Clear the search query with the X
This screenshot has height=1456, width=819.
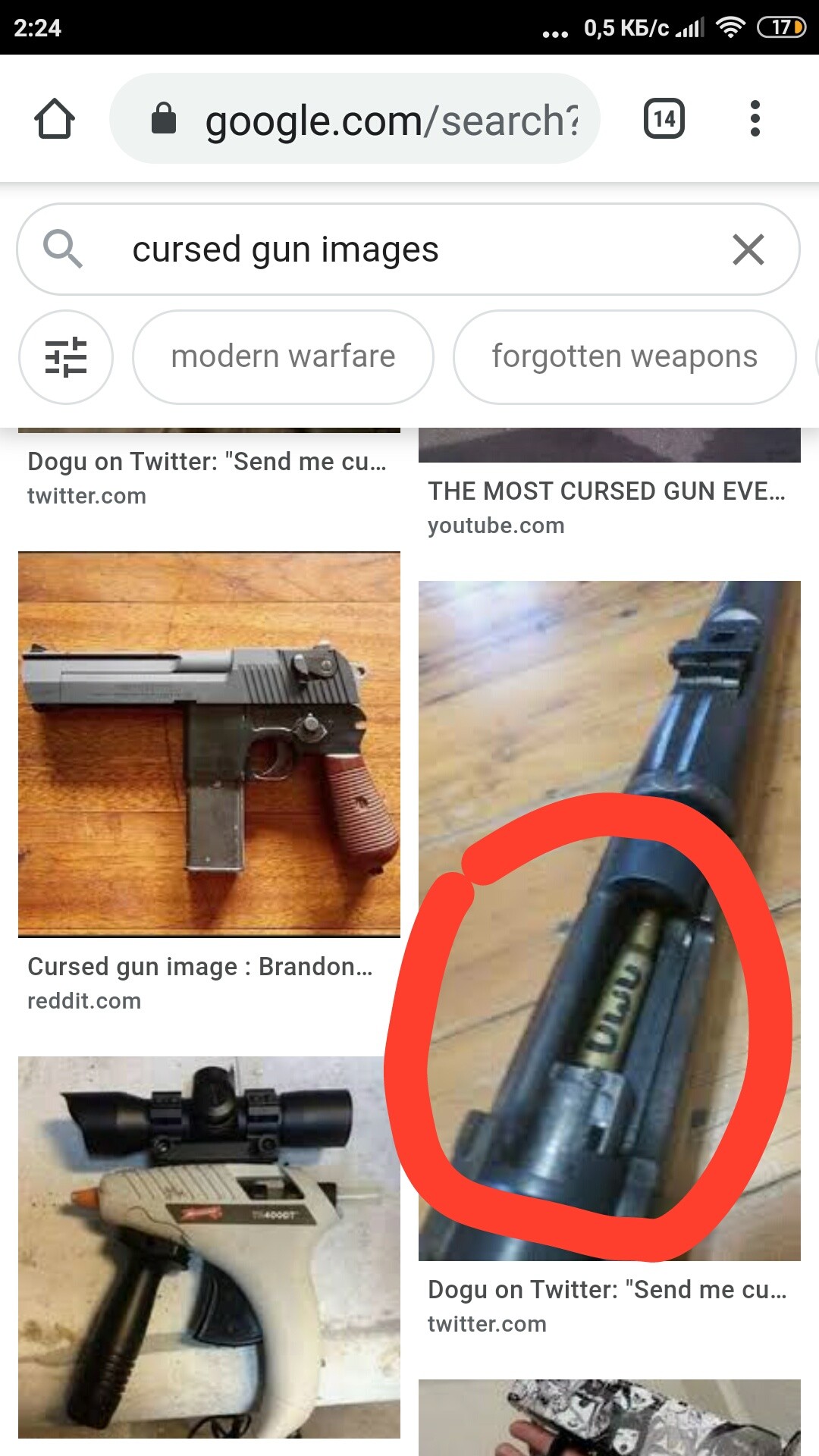click(x=748, y=249)
